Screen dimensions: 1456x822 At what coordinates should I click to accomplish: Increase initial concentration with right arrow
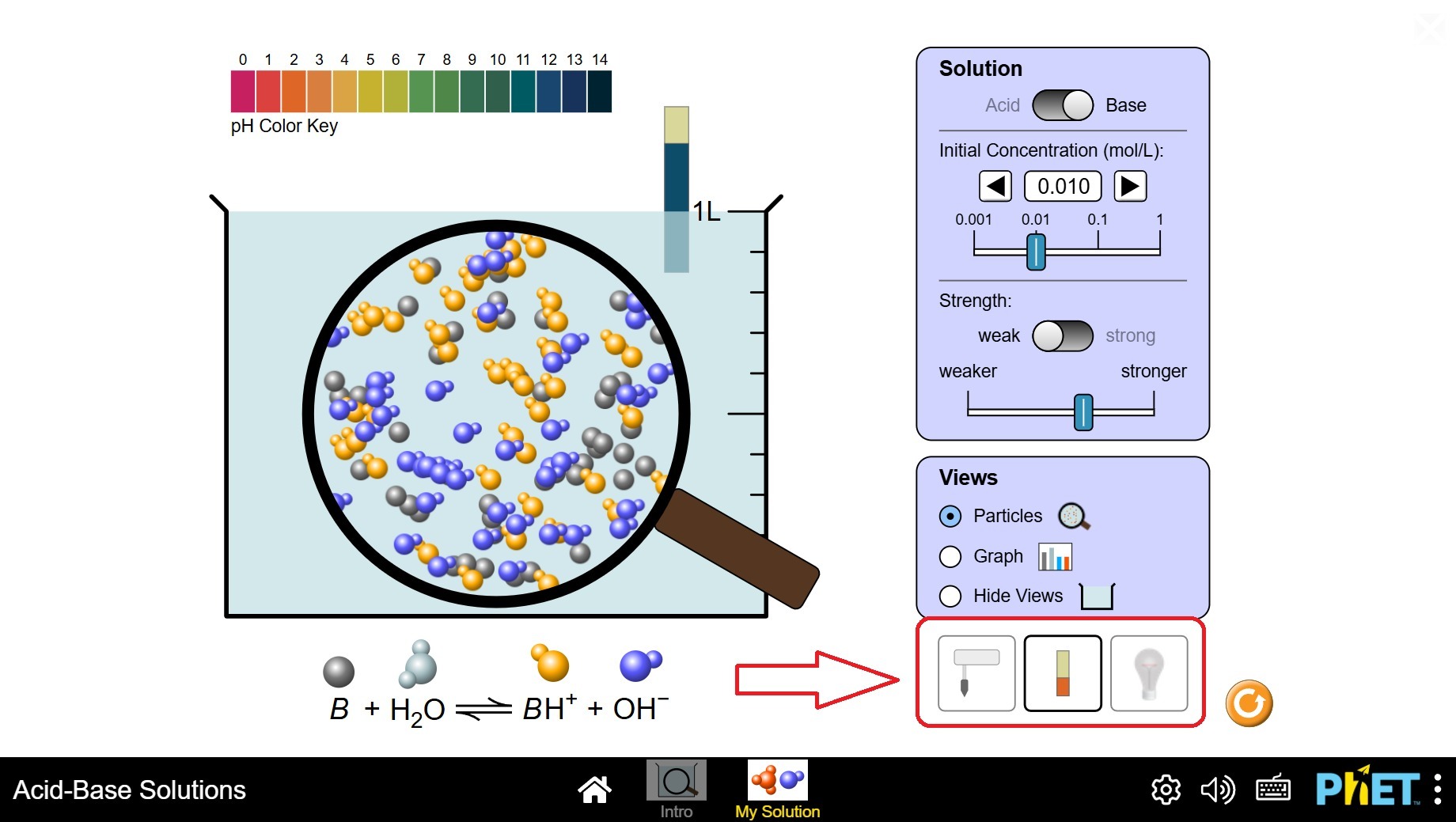pyautogui.click(x=1130, y=187)
